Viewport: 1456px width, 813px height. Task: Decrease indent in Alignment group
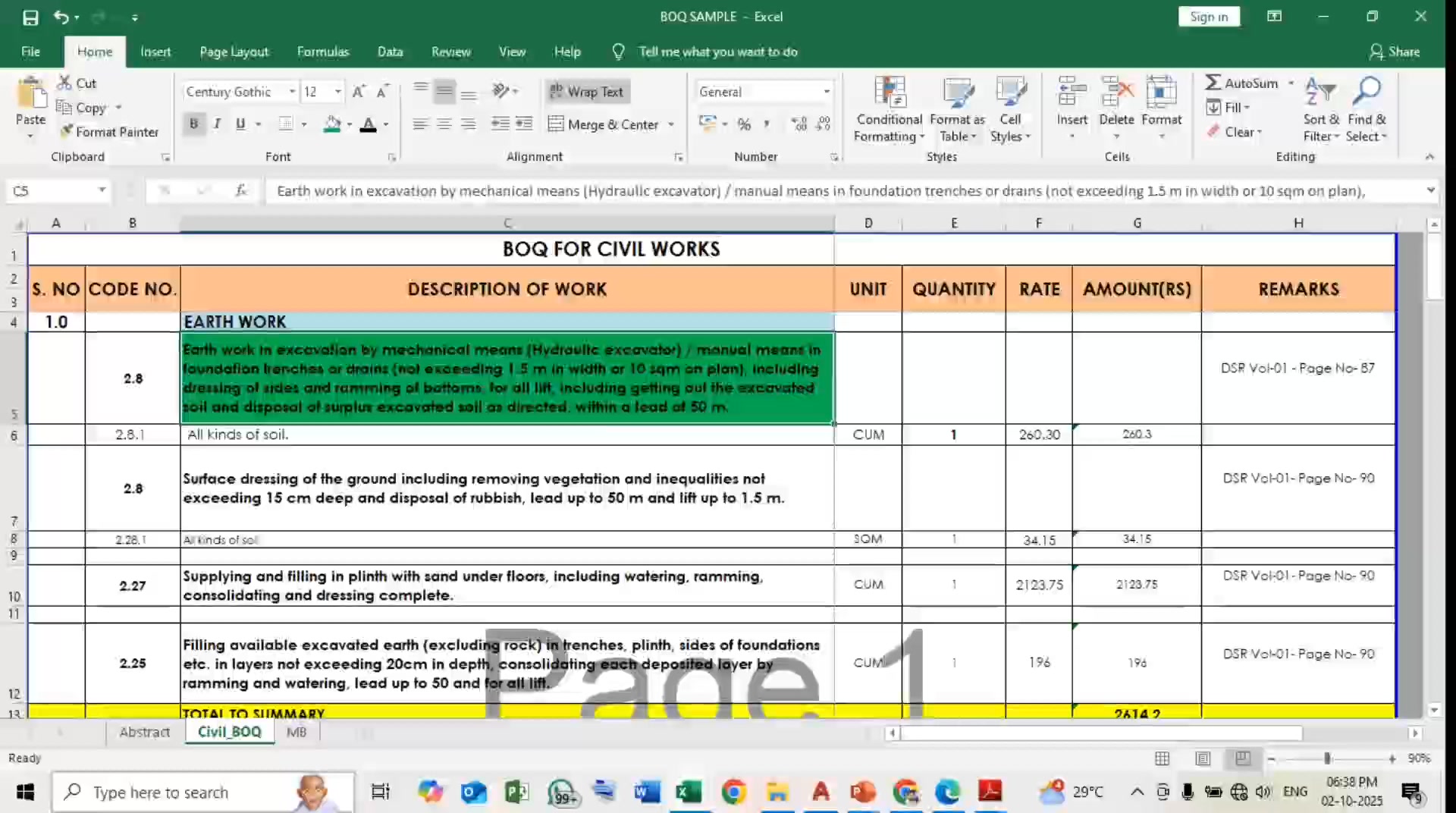tap(500, 124)
